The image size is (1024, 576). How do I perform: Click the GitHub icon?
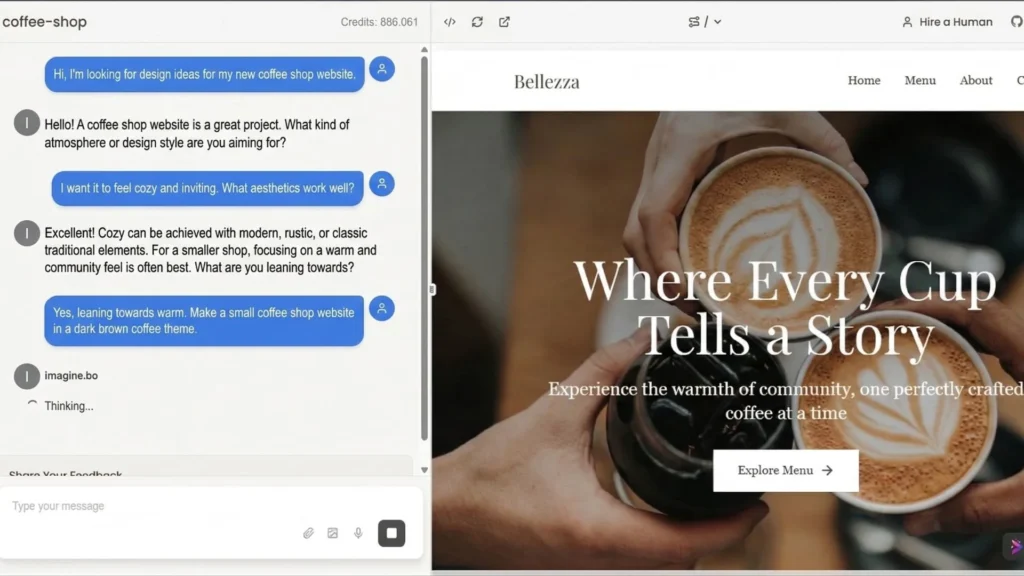(x=1017, y=21)
